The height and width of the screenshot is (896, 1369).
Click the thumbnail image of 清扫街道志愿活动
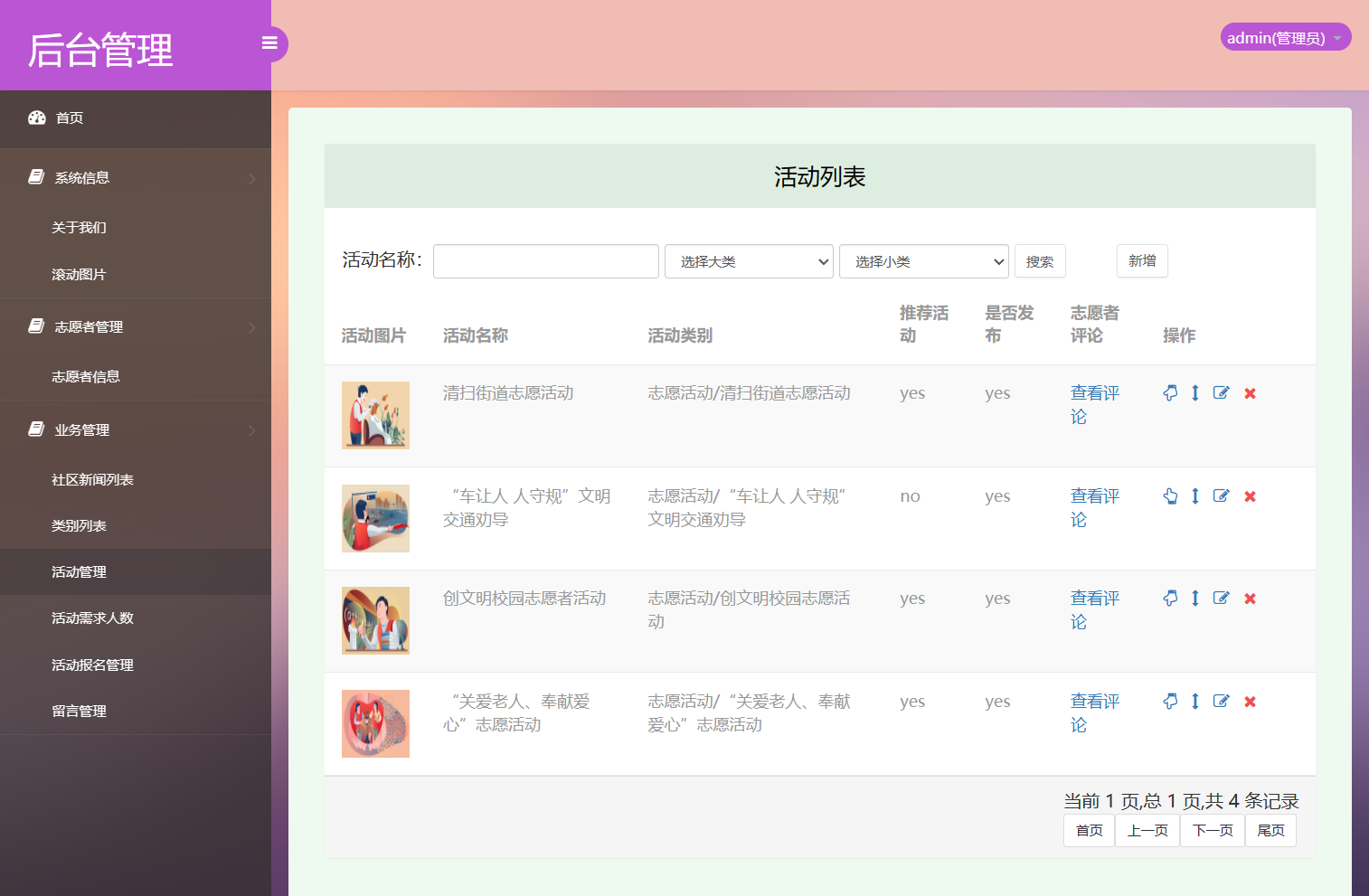tap(375, 415)
